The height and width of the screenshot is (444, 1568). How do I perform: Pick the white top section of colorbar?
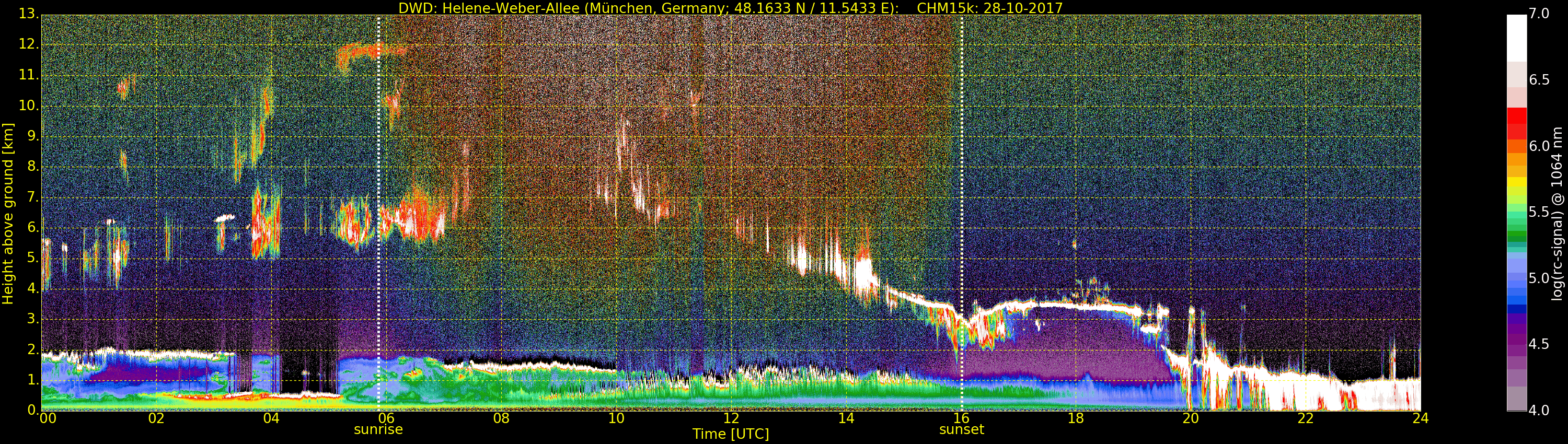coord(1516,37)
